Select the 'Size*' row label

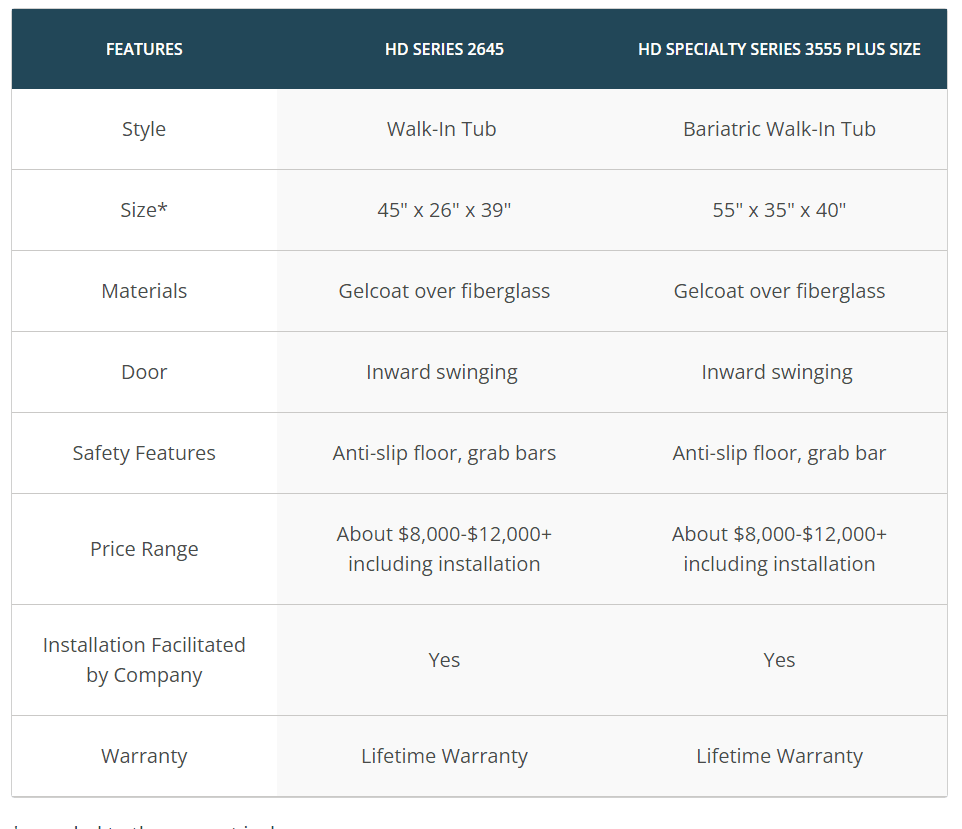(144, 210)
